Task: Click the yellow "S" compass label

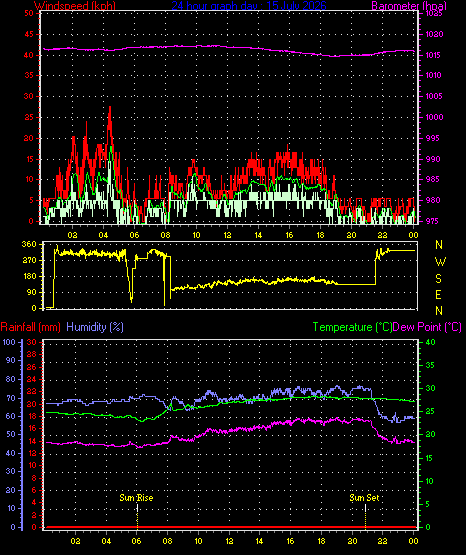Action: point(439,279)
